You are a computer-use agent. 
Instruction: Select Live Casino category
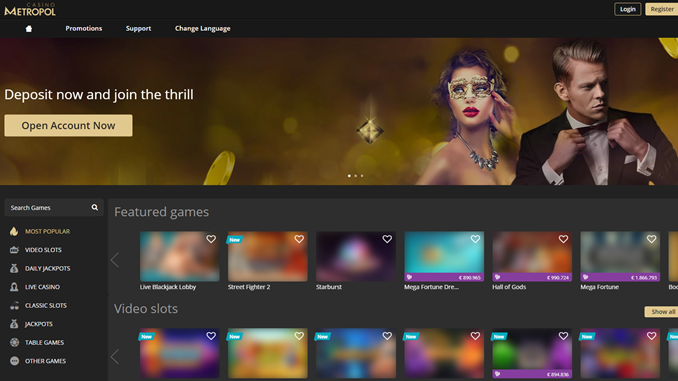pos(42,287)
